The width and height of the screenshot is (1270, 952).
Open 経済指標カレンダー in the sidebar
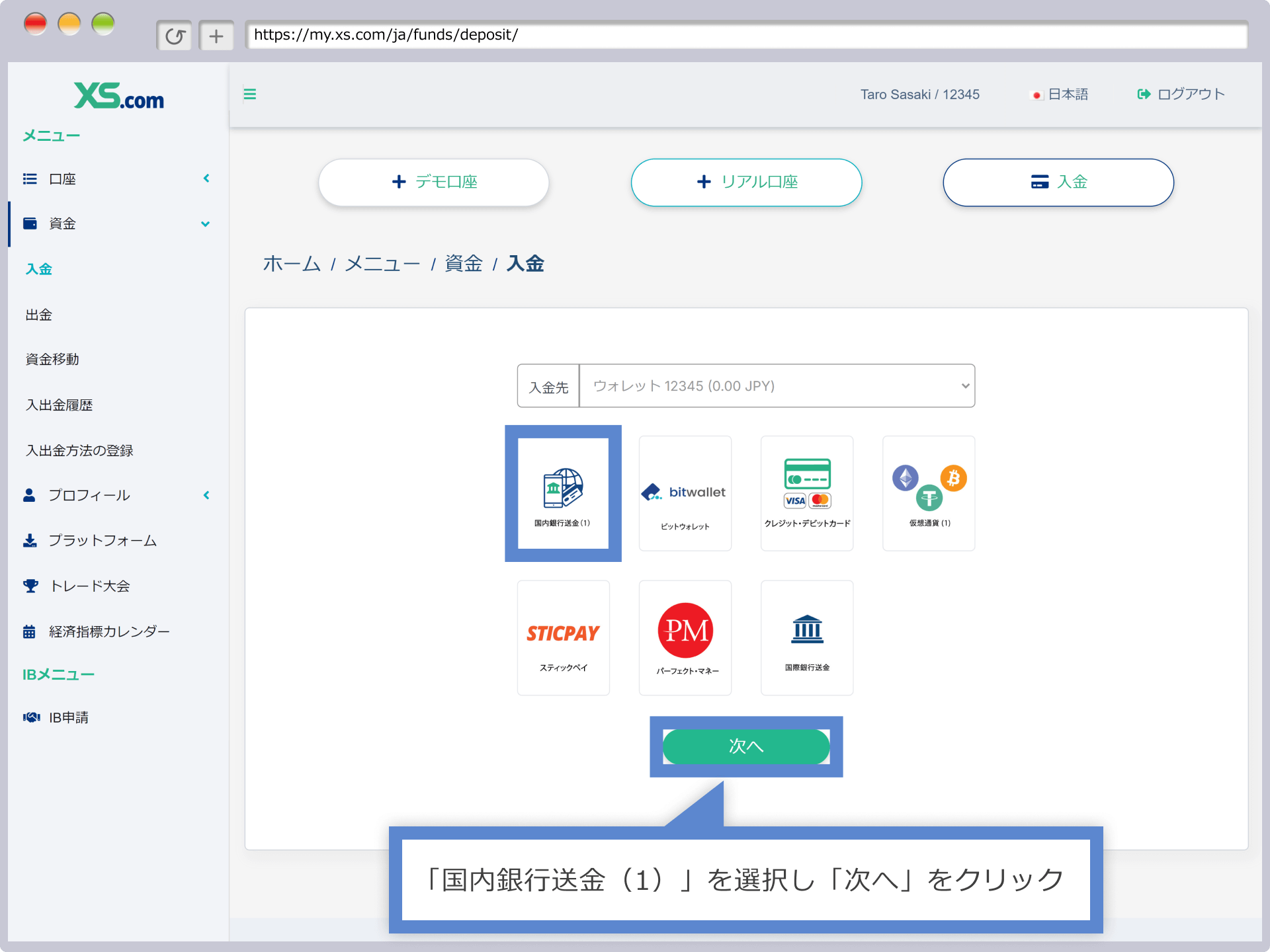[109, 631]
